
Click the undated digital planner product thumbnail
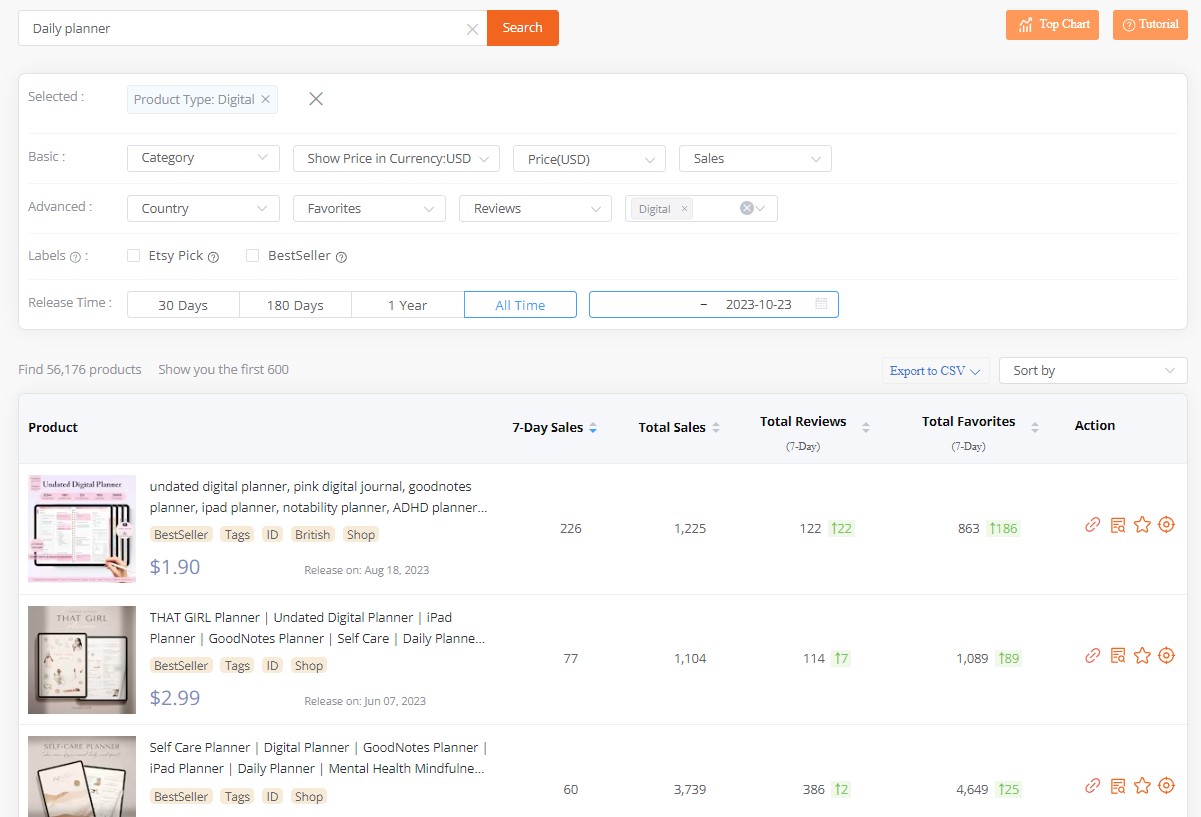tap(81, 528)
